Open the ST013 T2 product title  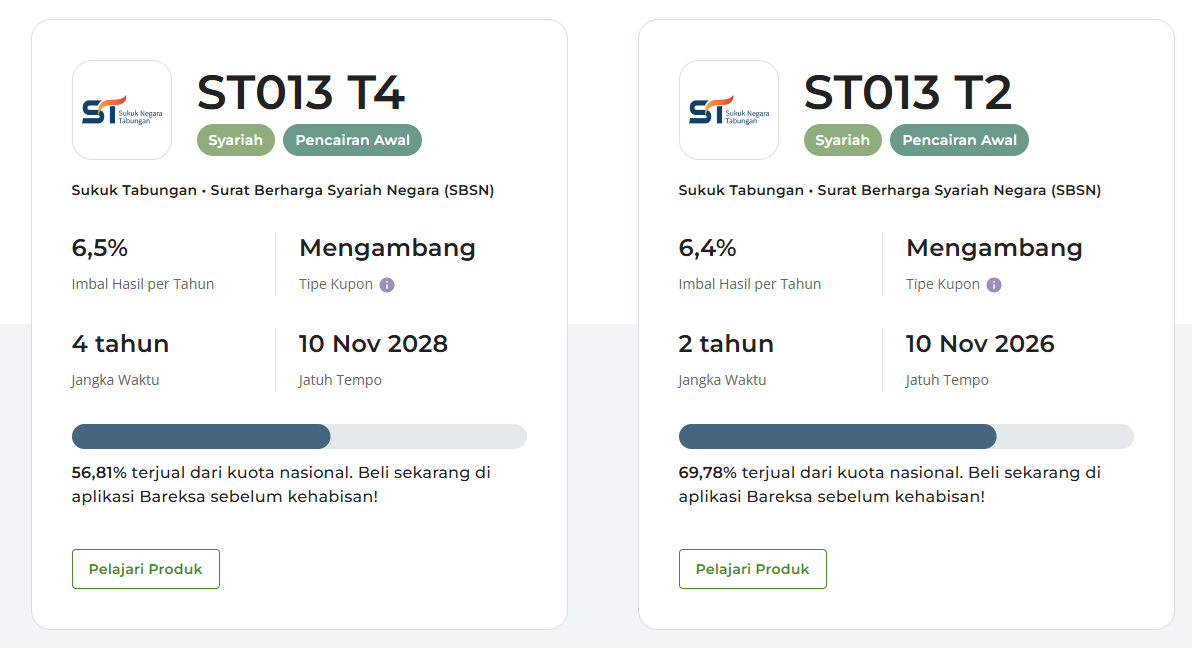[x=908, y=93]
